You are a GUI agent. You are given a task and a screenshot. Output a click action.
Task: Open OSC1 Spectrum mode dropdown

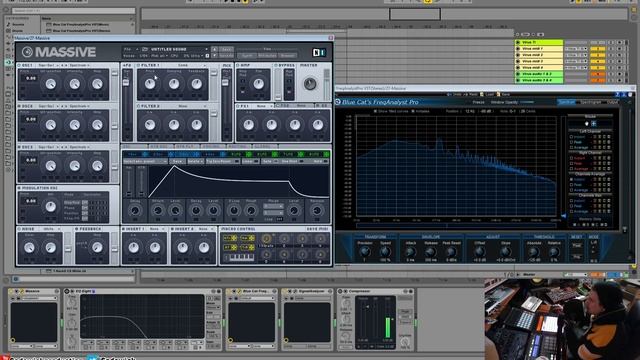(x=79, y=65)
